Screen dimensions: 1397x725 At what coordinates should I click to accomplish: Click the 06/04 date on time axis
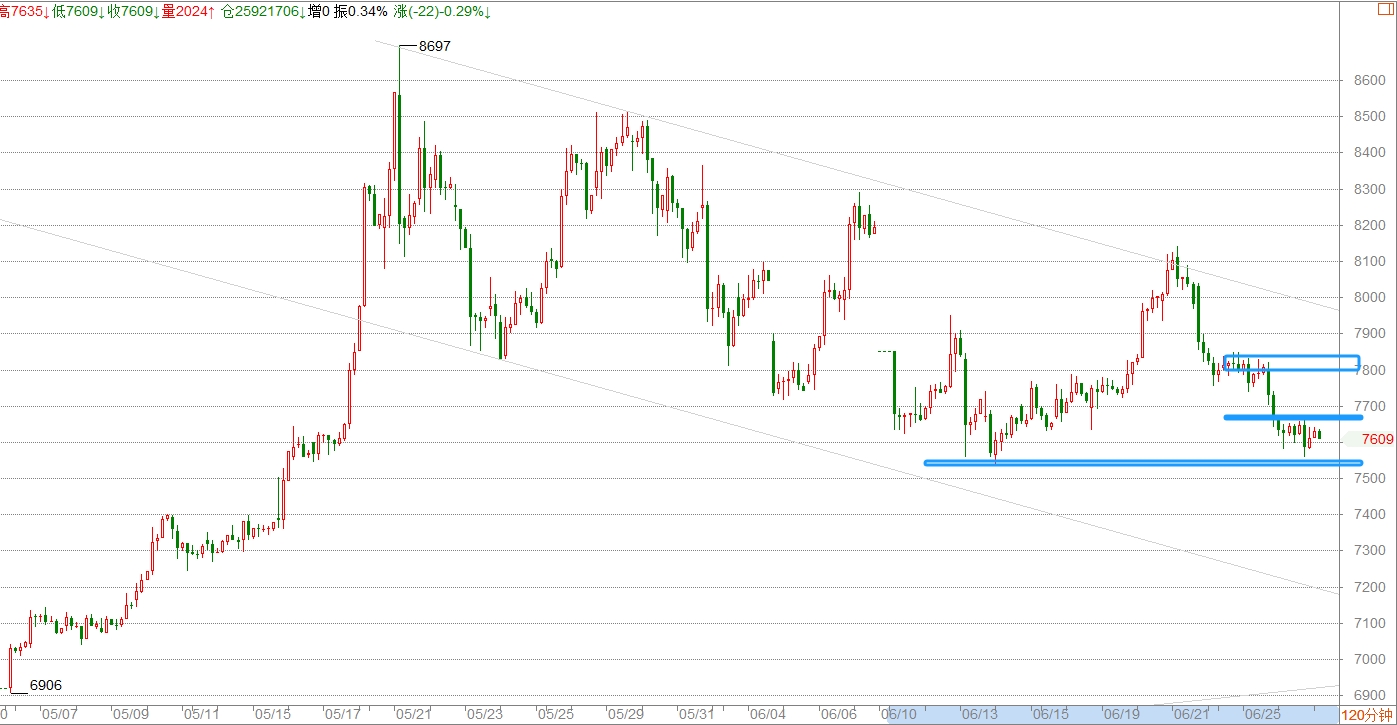766,715
